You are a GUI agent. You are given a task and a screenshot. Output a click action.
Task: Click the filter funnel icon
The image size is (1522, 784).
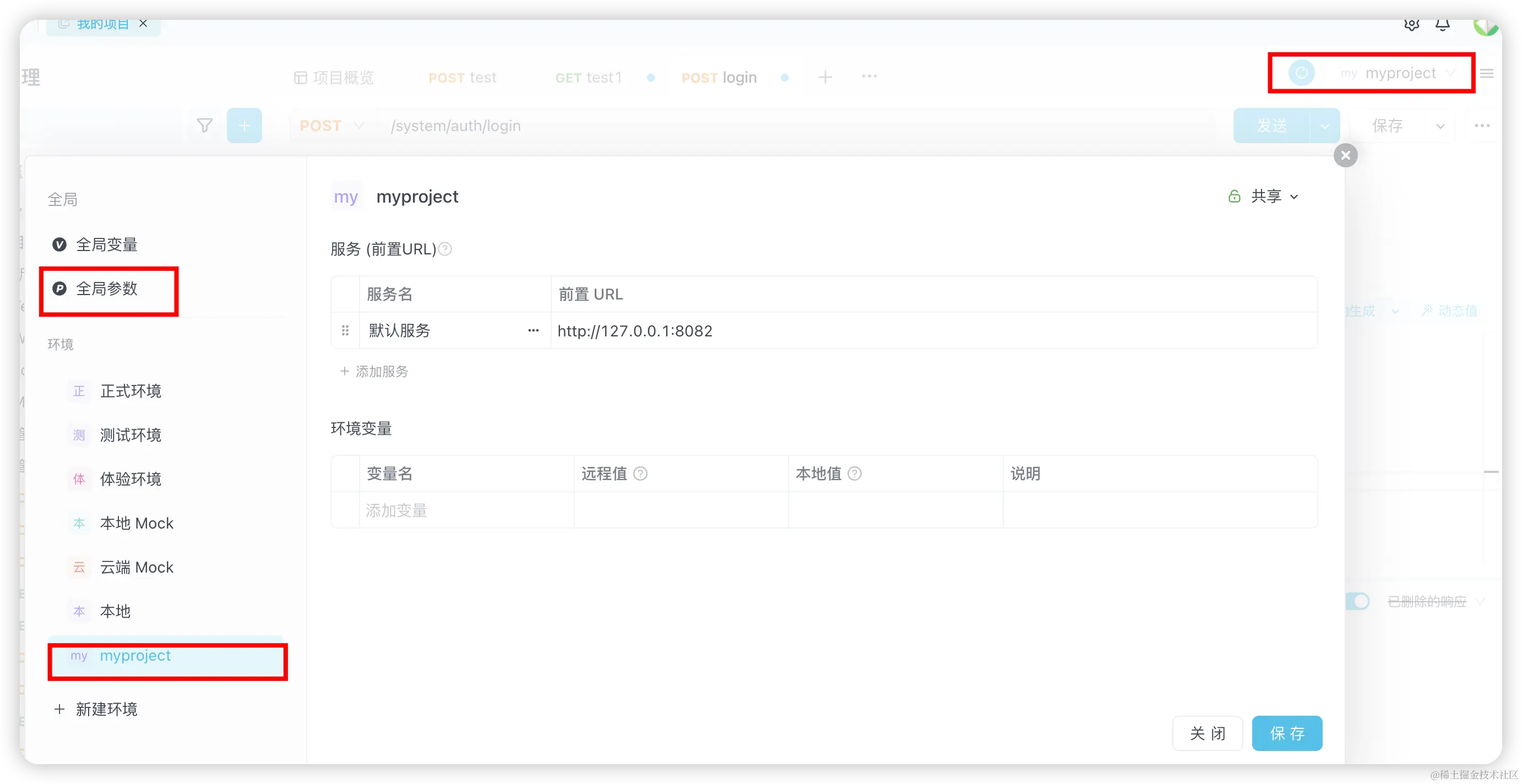click(x=204, y=125)
